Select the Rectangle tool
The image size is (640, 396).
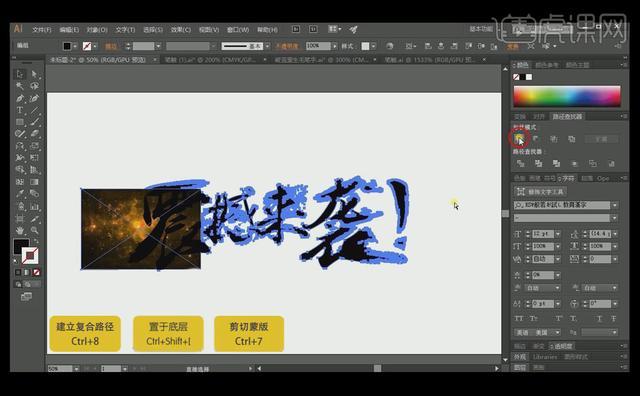(20, 122)
